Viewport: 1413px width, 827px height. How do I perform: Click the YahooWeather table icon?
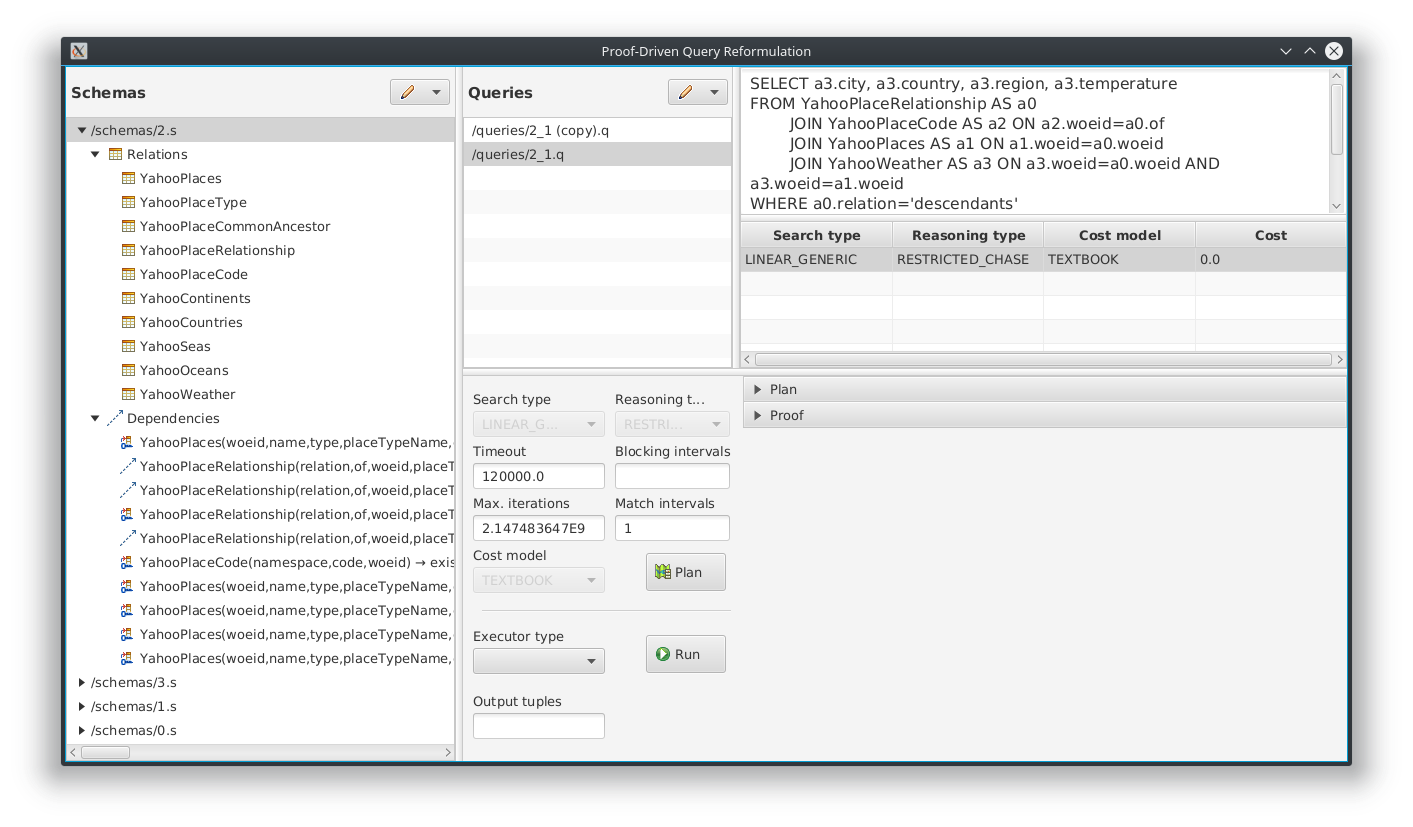[128, 394]
